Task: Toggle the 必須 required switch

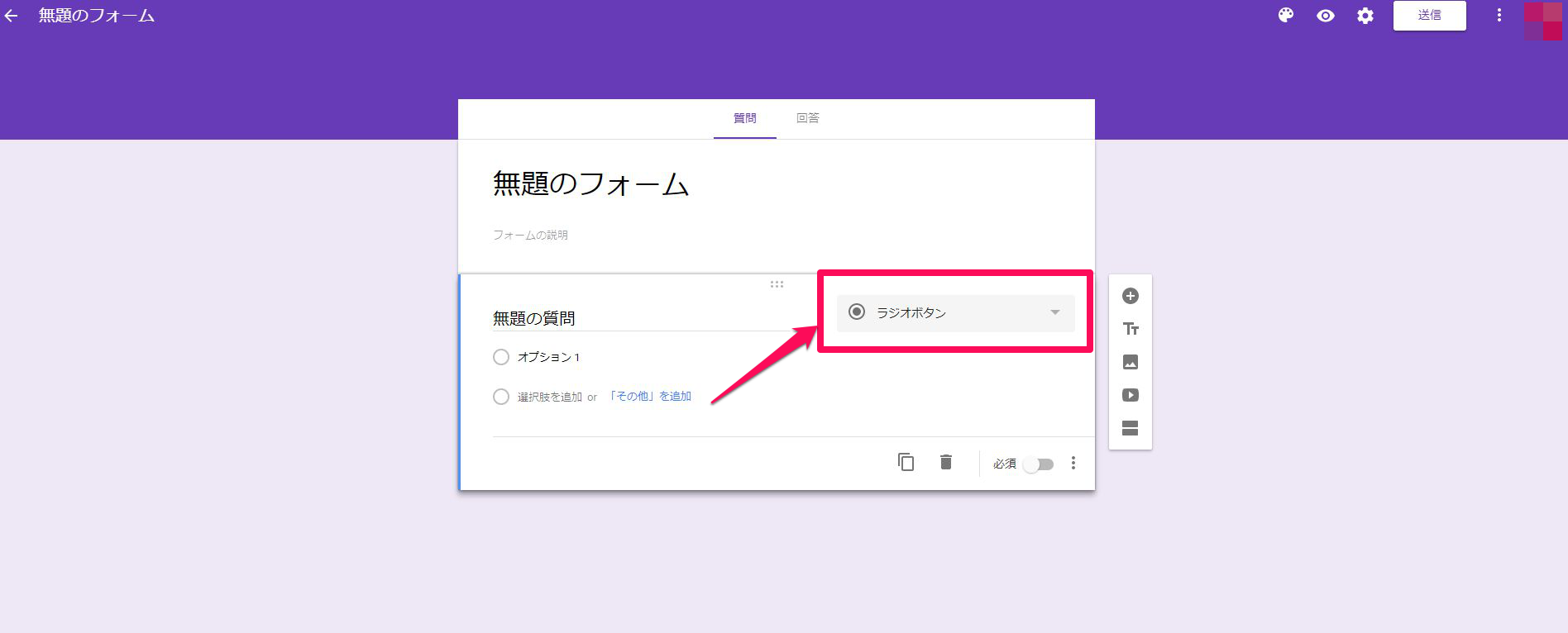Action: pyautogui.click(x=1039, y=464)
